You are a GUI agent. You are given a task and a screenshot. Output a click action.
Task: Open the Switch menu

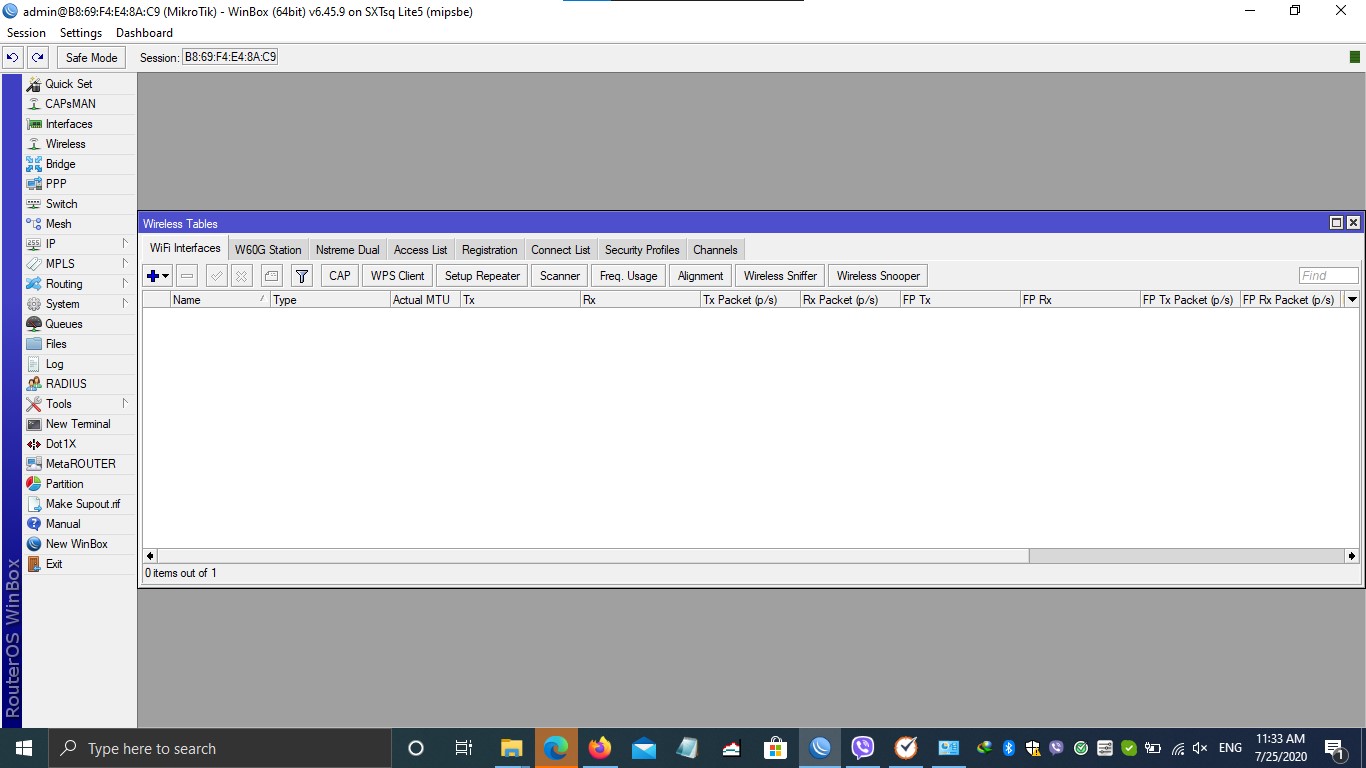[80, 204]
